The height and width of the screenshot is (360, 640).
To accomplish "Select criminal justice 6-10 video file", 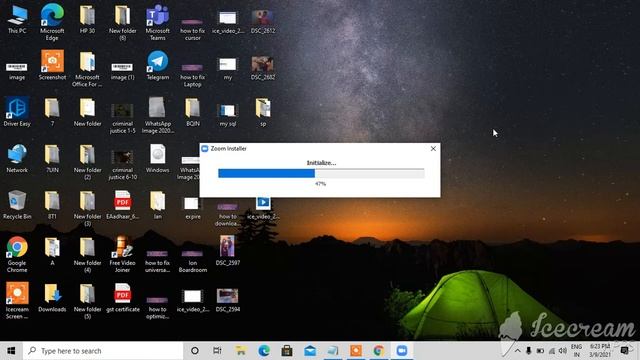I will pyautogui.click(x=122, y=165).
